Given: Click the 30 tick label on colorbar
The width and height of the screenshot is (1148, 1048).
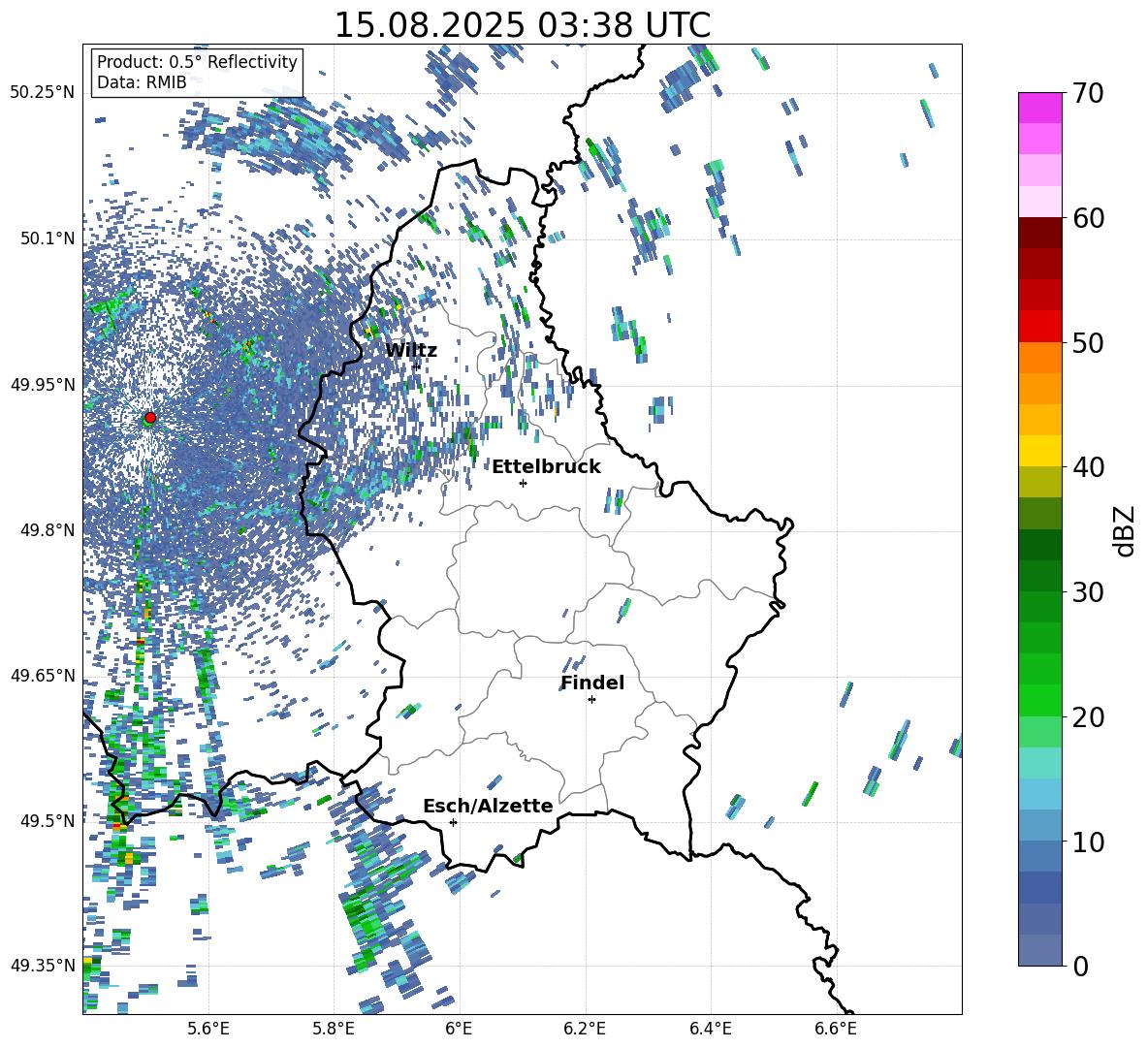Looking at the screenshot, I should click(x=1087, y=592).
